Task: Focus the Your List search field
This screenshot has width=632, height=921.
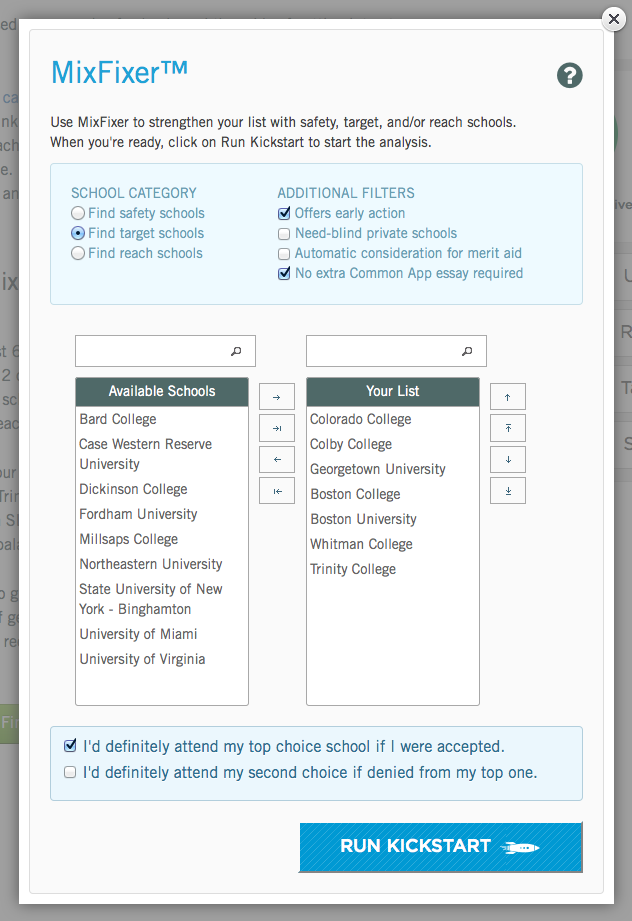Action: 396,351
